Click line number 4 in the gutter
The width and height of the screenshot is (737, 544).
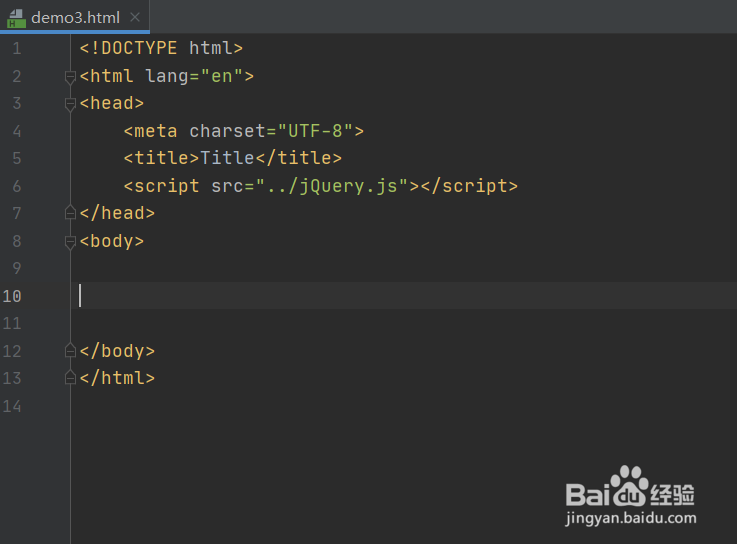click(17, 131)
